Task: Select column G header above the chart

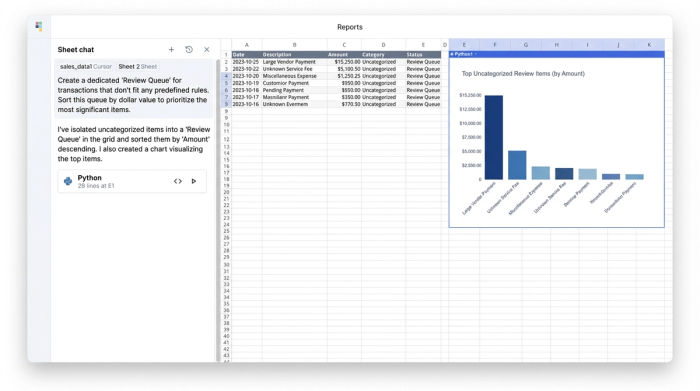Action: [525, 45]
